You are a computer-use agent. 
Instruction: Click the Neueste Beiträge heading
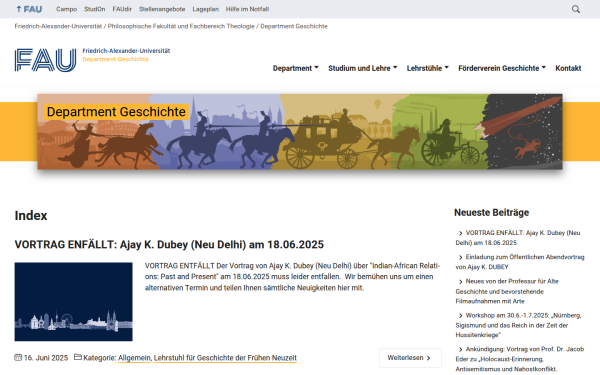[x=491, y=212]
